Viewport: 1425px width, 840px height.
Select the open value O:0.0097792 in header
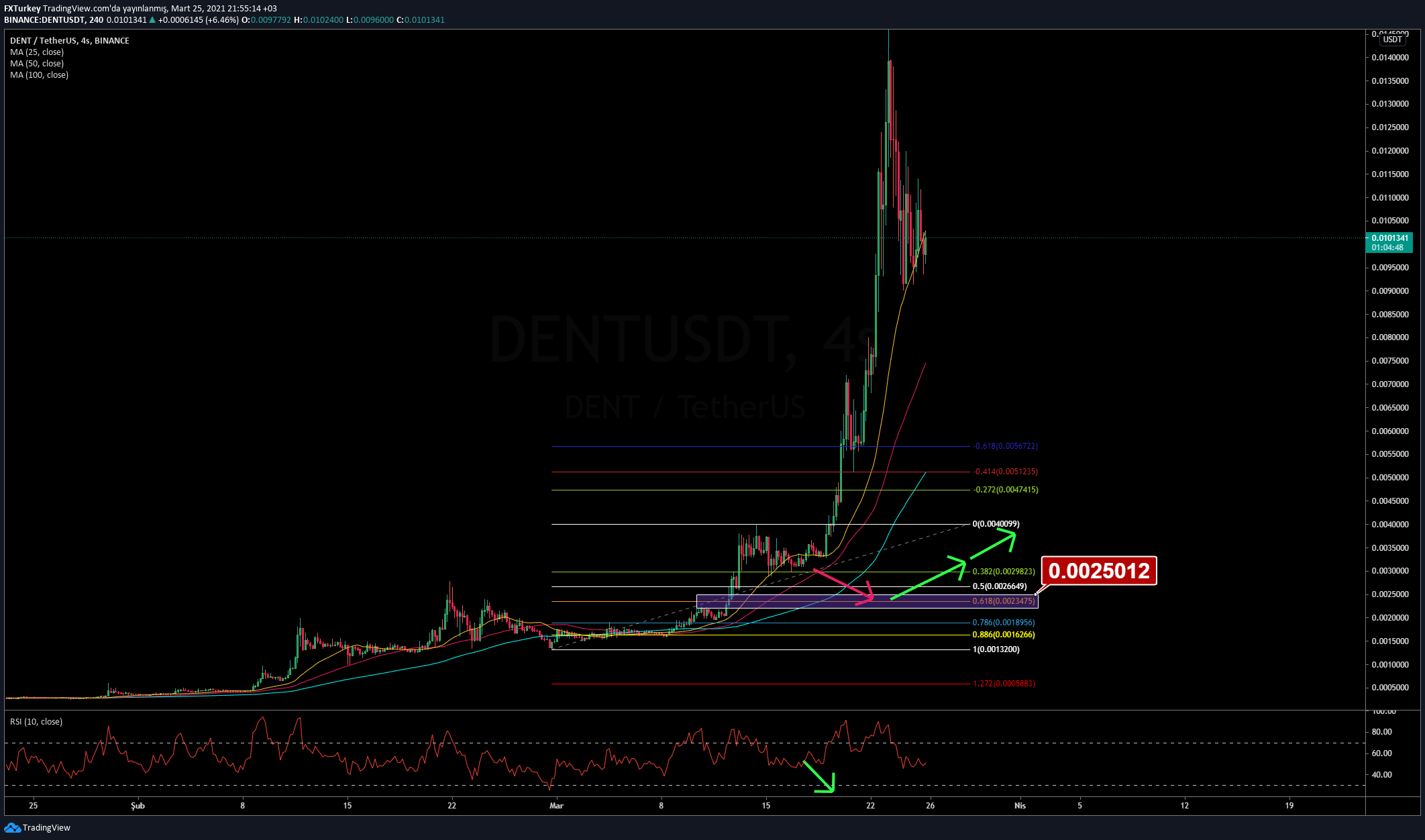[x=266, y=20]
